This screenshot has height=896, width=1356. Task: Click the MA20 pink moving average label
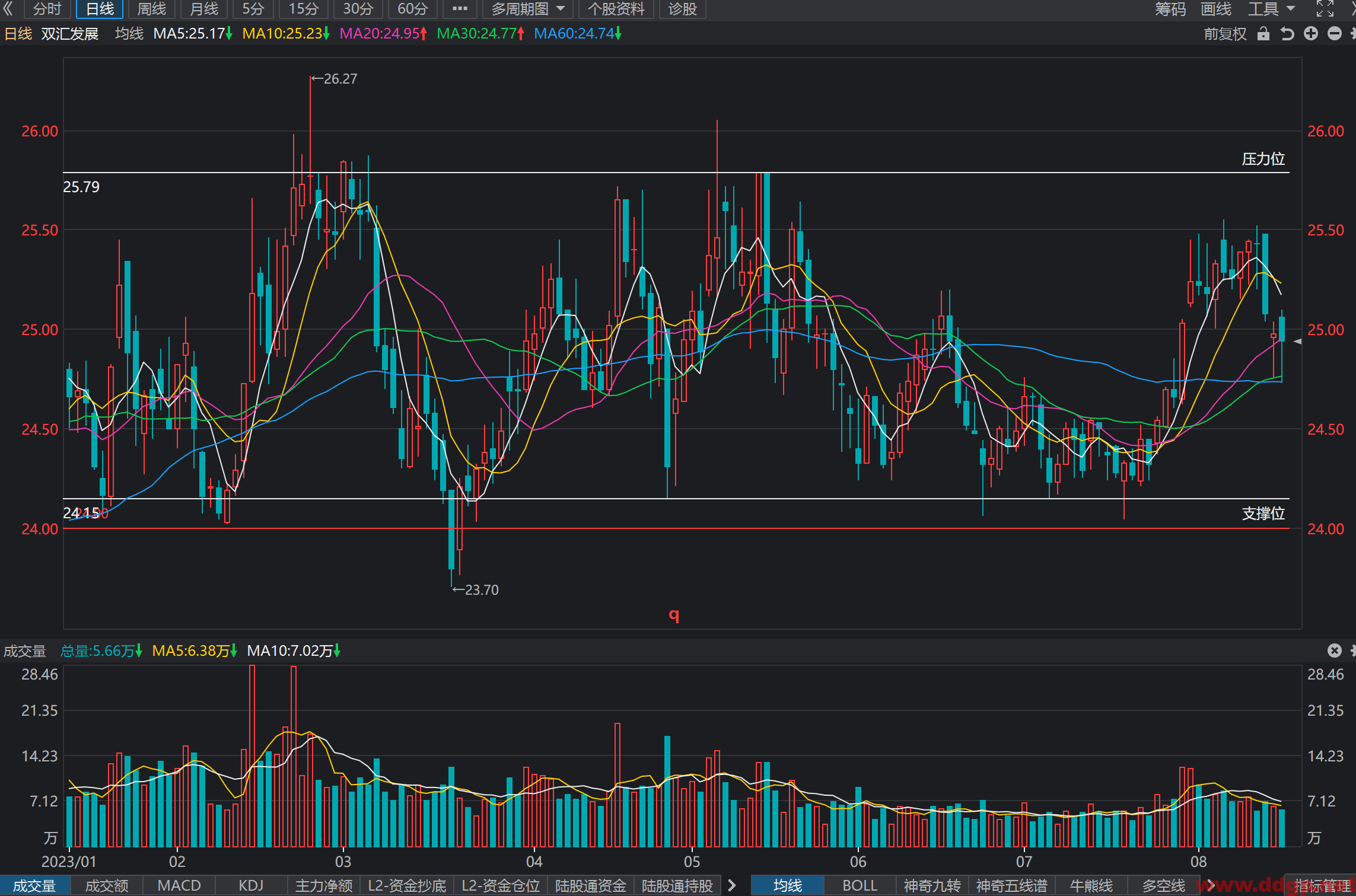coord(383,34)
